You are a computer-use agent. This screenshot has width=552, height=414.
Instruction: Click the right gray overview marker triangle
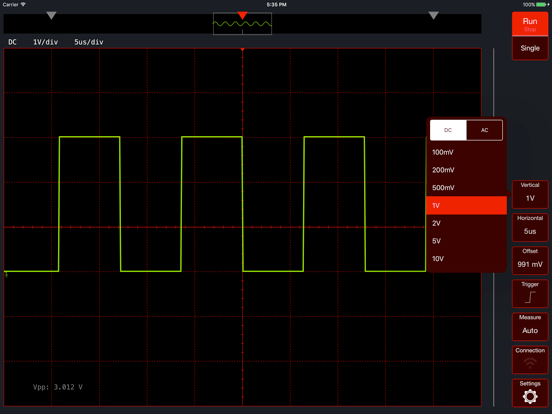click(x=433, y=15)
